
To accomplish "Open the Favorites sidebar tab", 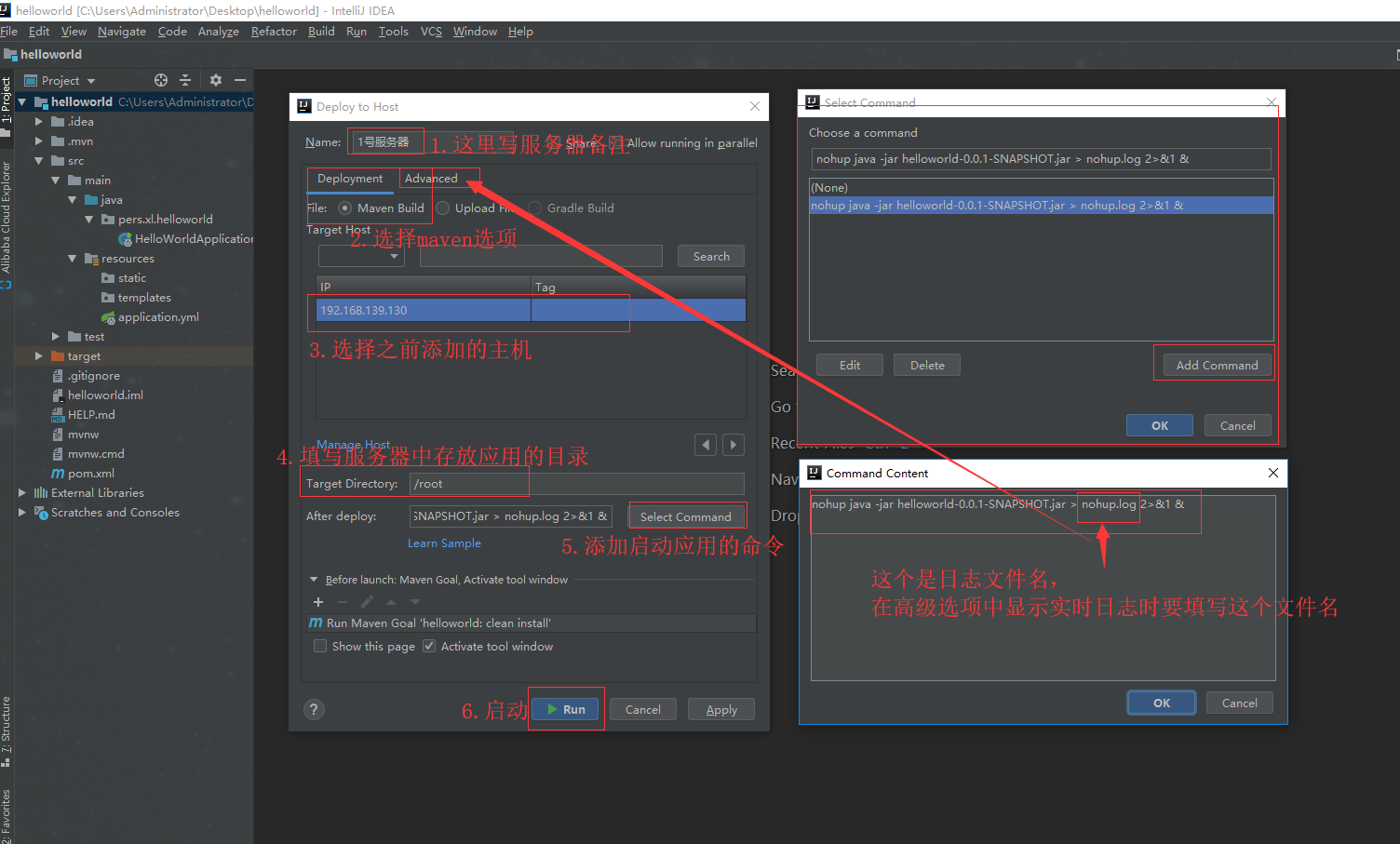I will 7,816.
